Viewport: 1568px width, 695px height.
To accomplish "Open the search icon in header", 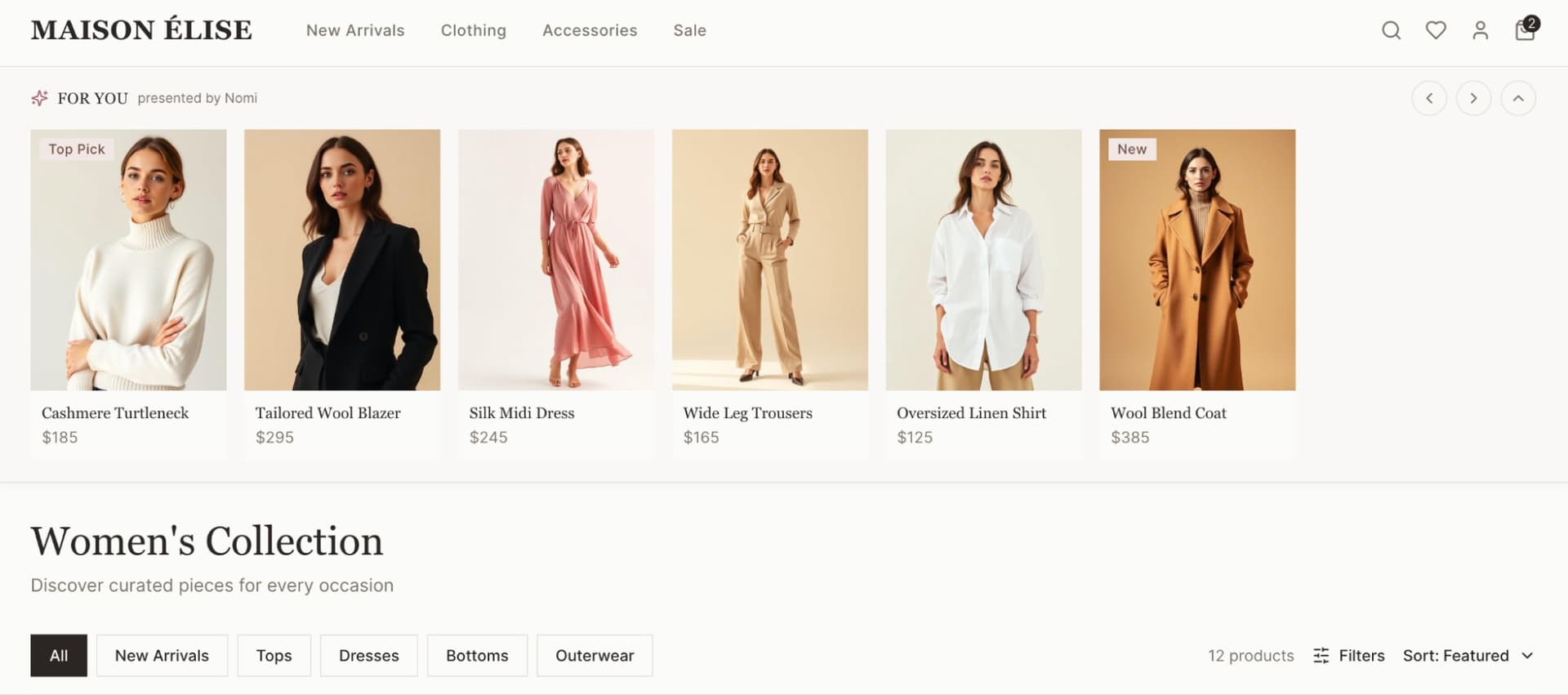I will click(1391, 30).
